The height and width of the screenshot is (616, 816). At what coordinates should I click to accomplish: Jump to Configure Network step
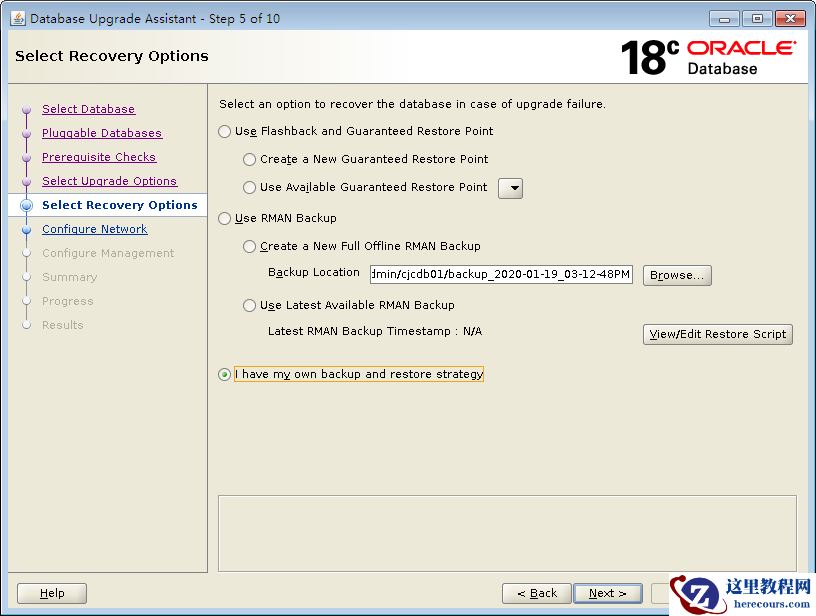tap(95, 229)
